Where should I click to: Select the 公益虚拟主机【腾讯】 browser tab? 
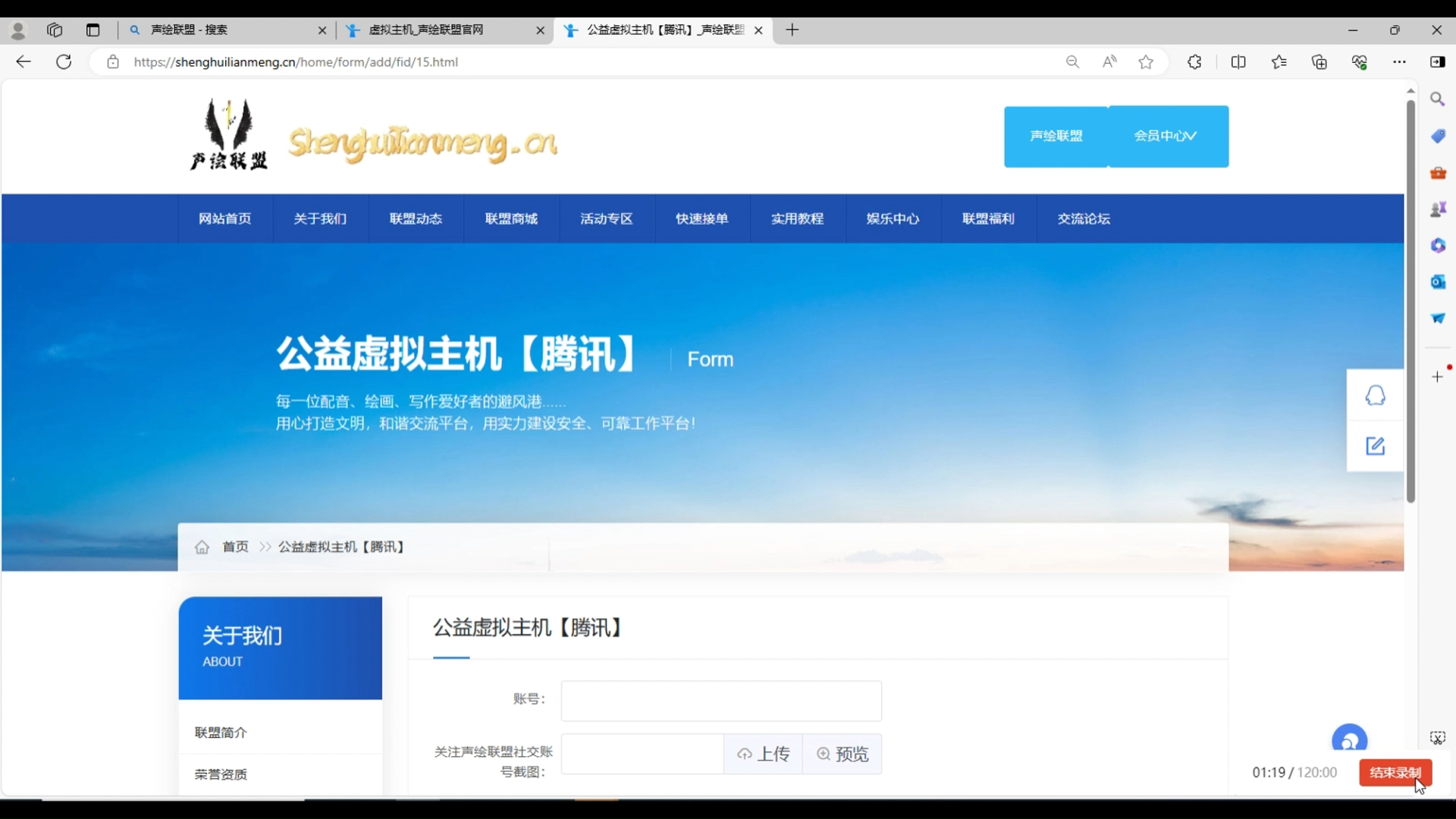(664, 30)
